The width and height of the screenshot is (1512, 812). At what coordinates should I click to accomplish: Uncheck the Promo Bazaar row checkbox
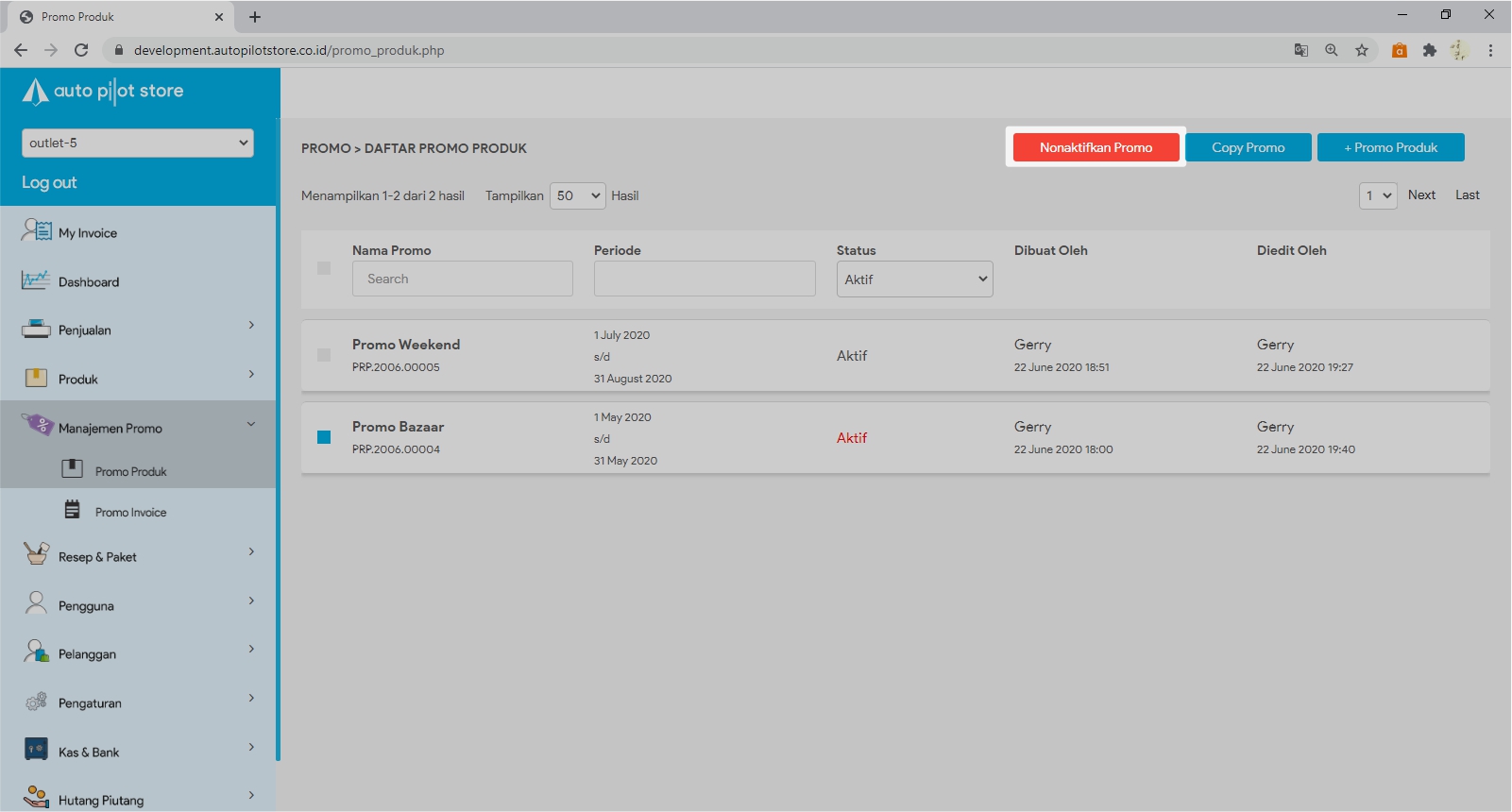pyautogui.click(x=324, y=437)
